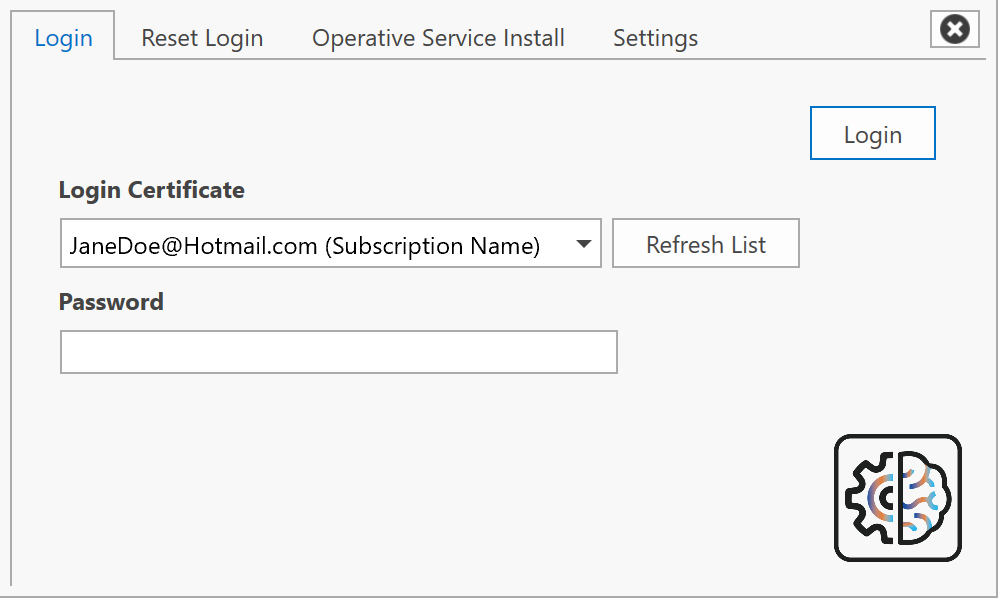
Task: Click the black triangle in certificate box
Action: 584,245
